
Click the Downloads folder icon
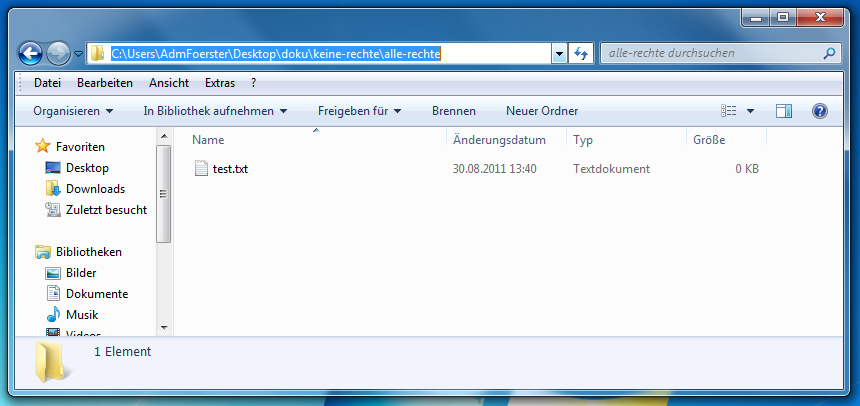point(53,189)
